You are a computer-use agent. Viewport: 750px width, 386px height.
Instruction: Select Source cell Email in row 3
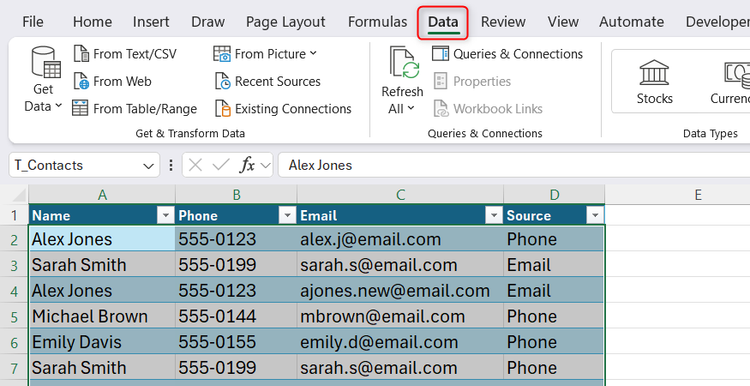(x=554, y=265)
